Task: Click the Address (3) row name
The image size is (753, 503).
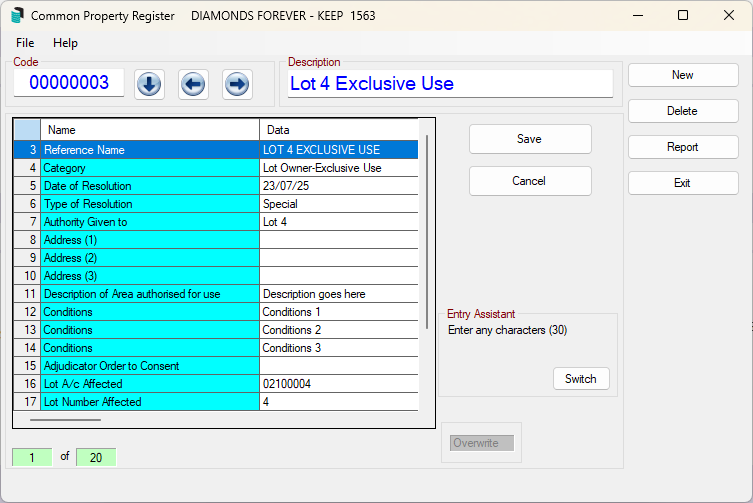Action: coord(150,276)
